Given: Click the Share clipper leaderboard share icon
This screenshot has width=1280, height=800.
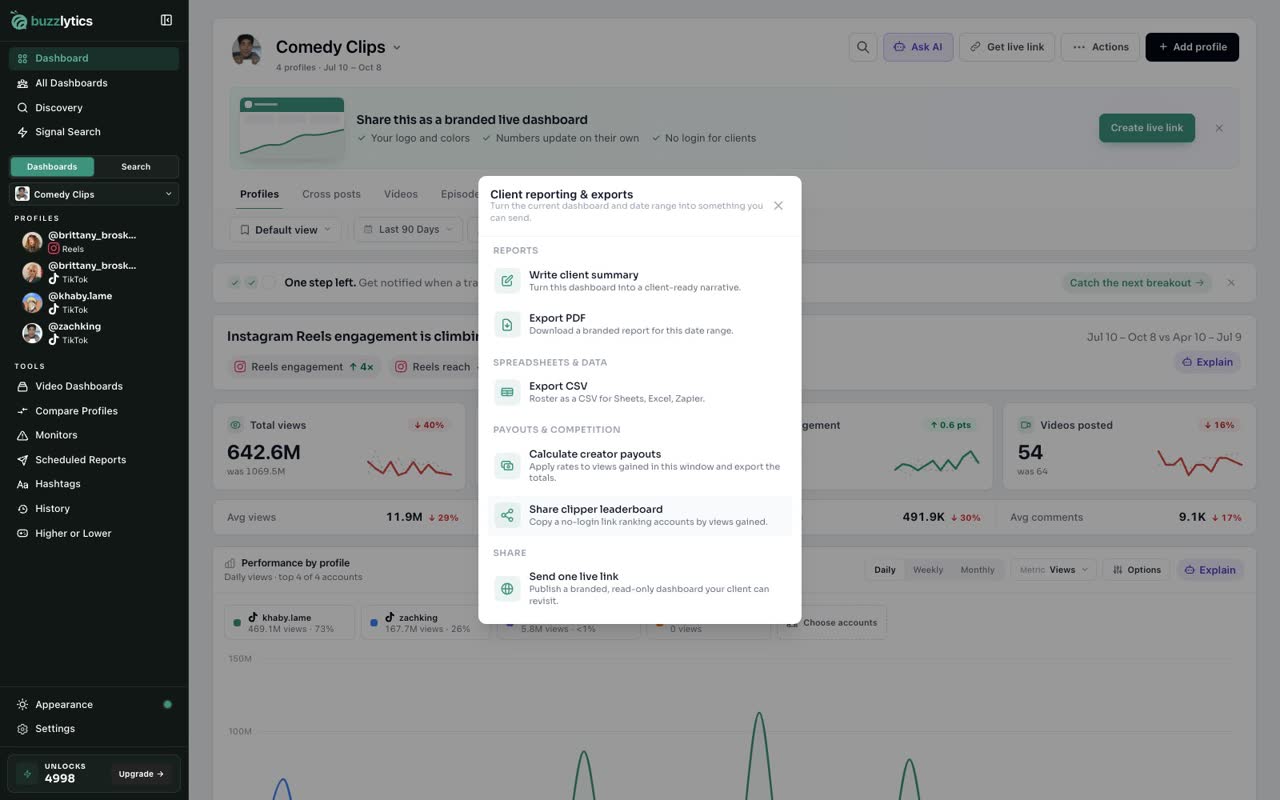Looking at the screenshot, I should pos(507,515).
